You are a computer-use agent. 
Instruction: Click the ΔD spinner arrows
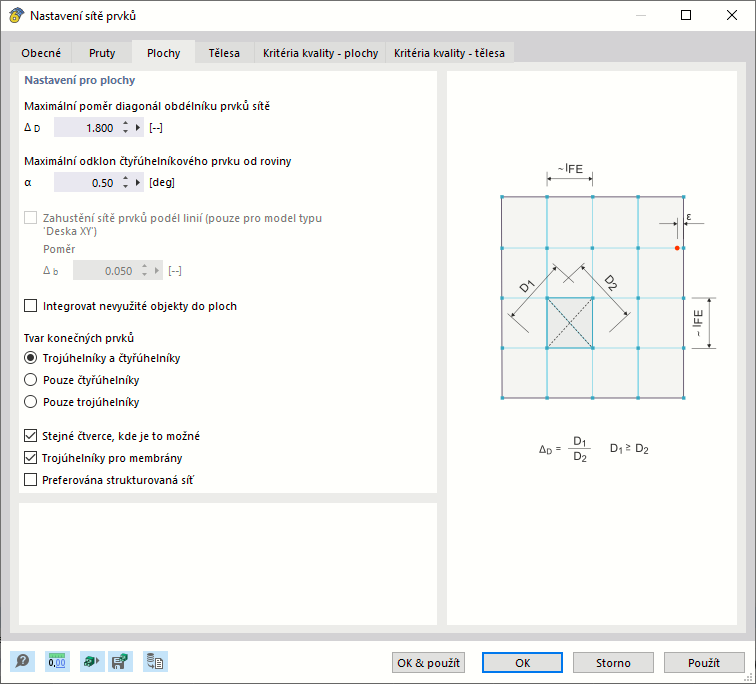125,128
